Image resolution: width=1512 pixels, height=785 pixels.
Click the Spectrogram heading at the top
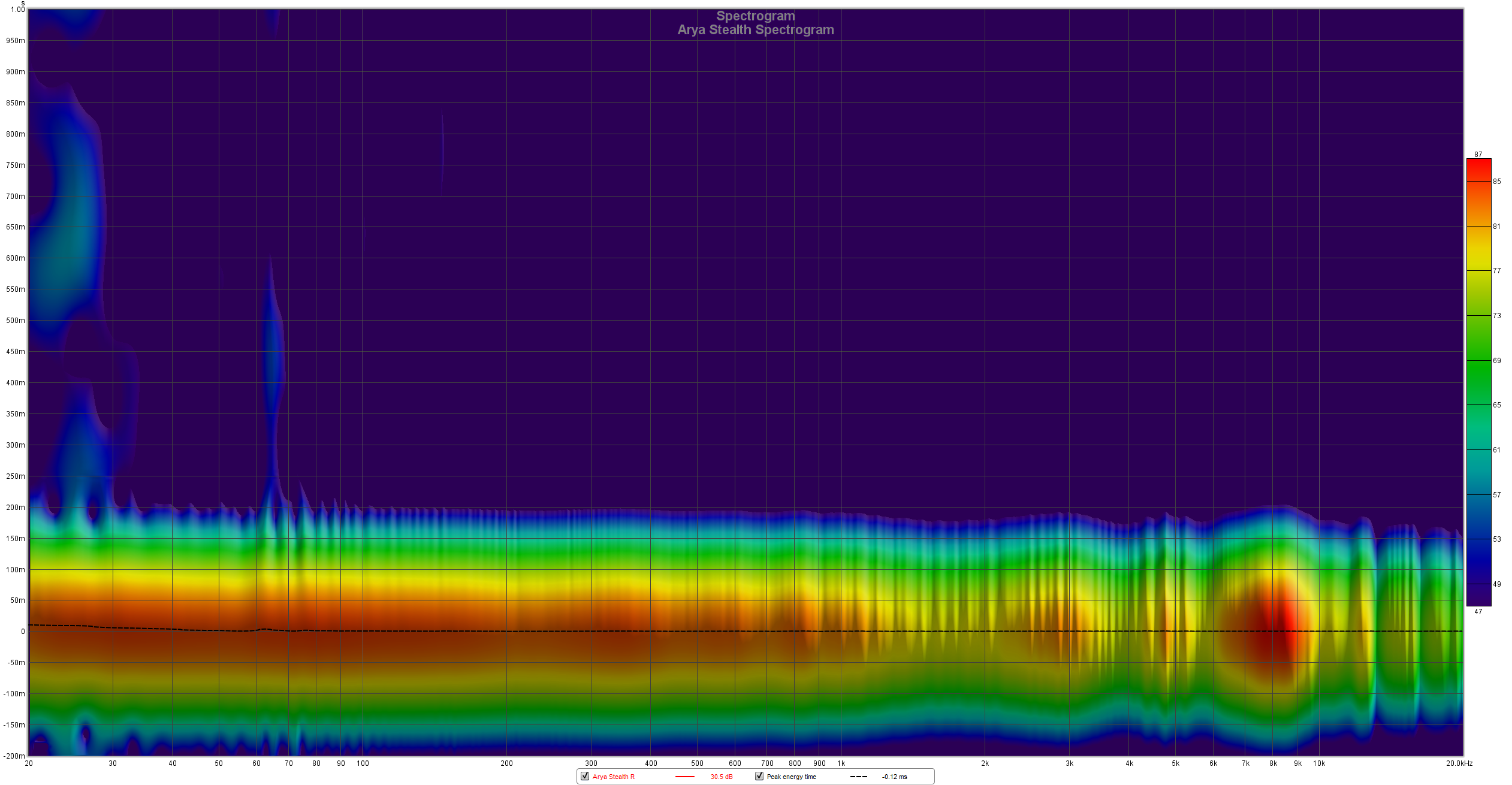pos(755,16)
